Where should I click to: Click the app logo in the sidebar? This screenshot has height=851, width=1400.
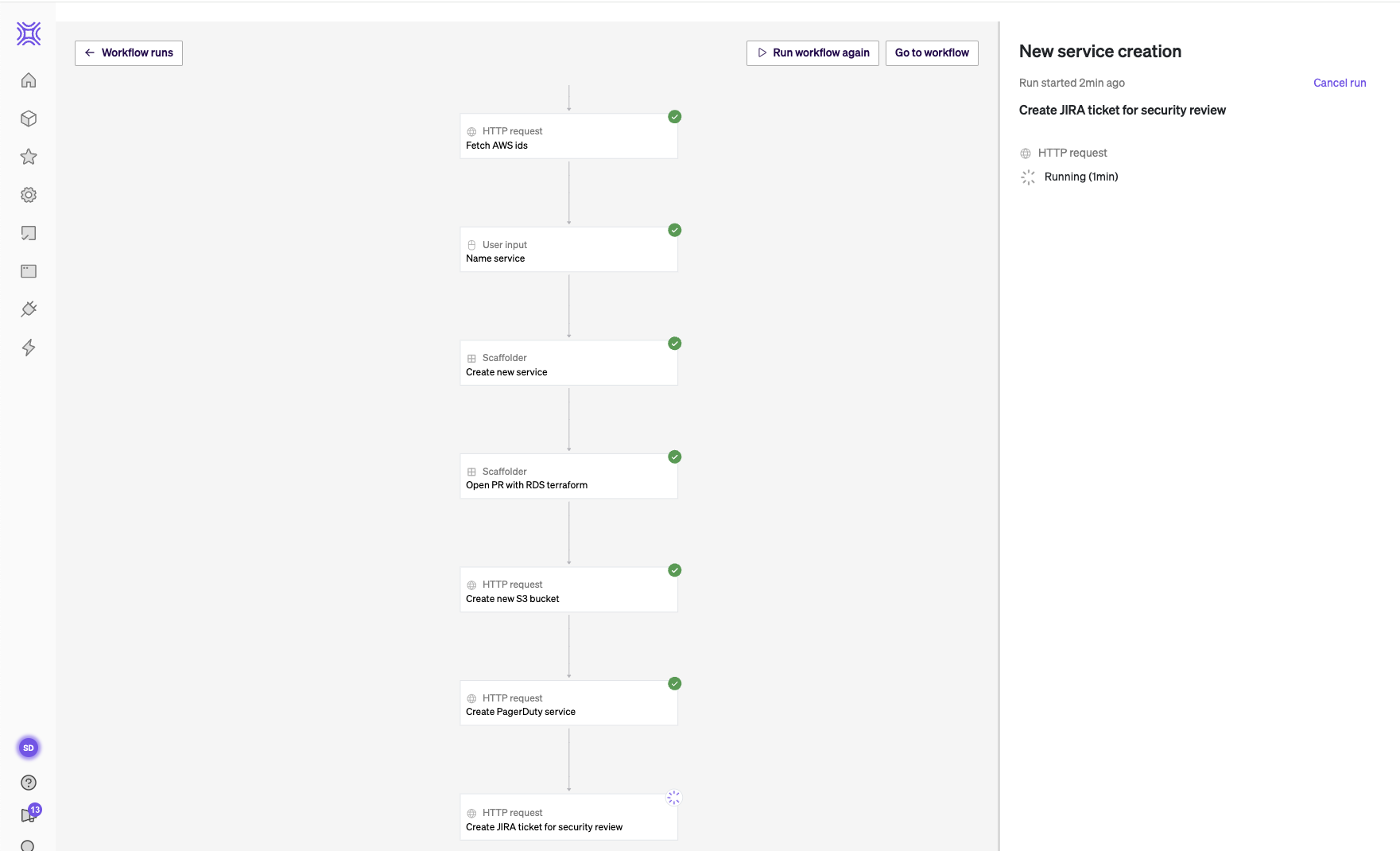coord(29,33)
